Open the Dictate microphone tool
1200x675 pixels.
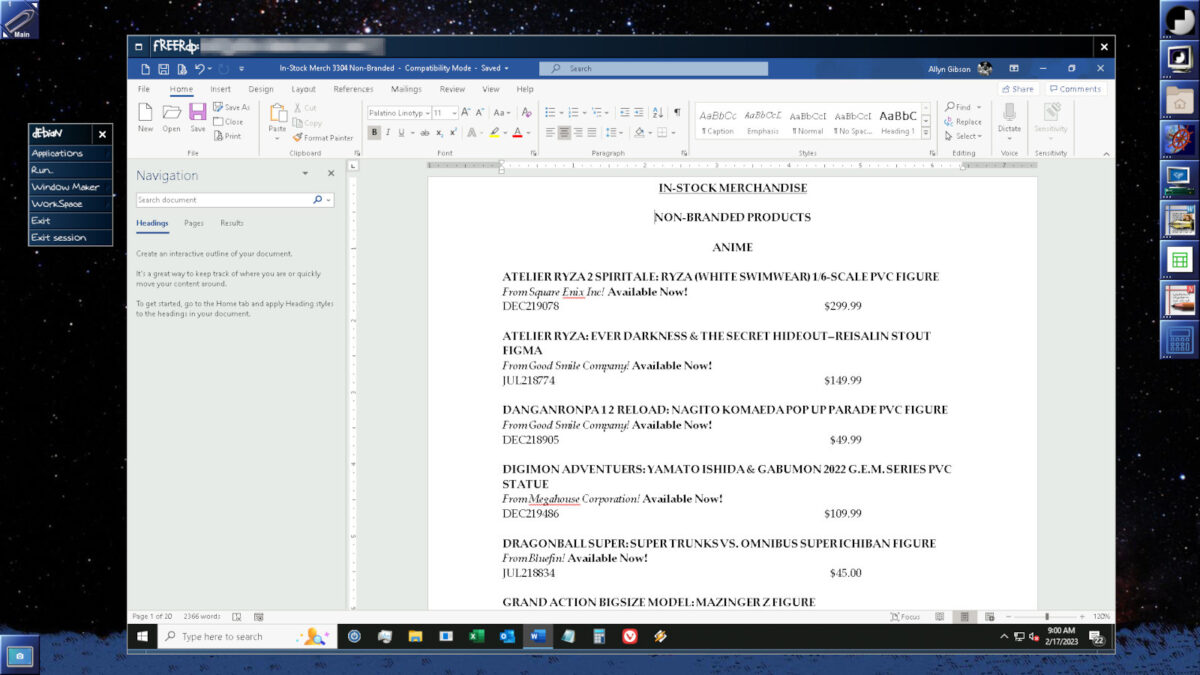tap(1009, 117)
